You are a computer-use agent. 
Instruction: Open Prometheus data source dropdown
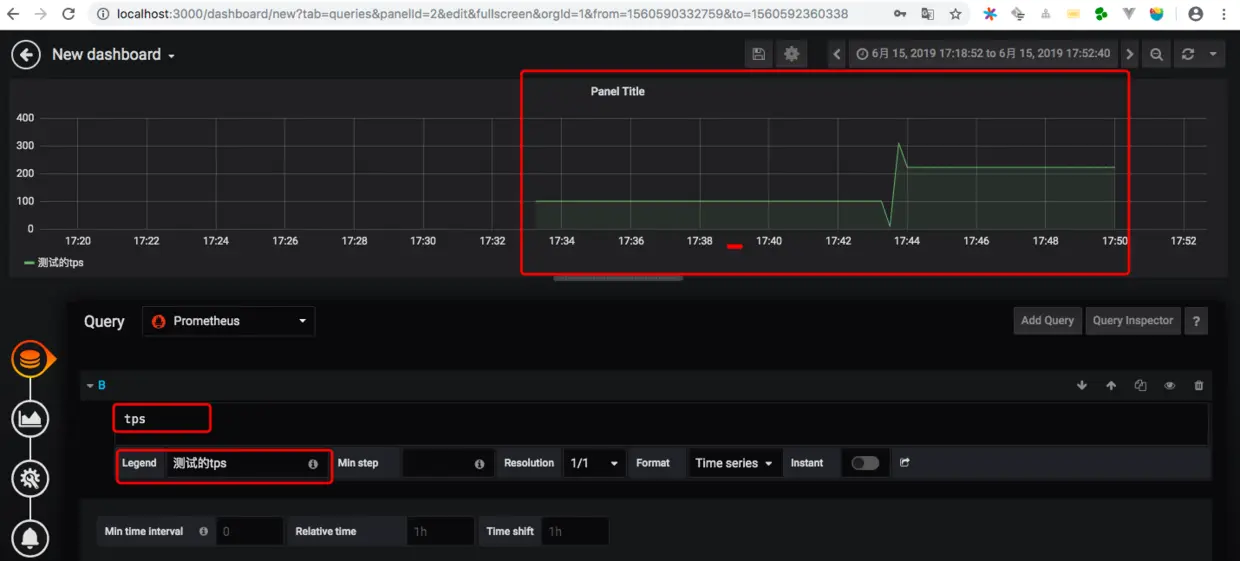tap(228, 321)
